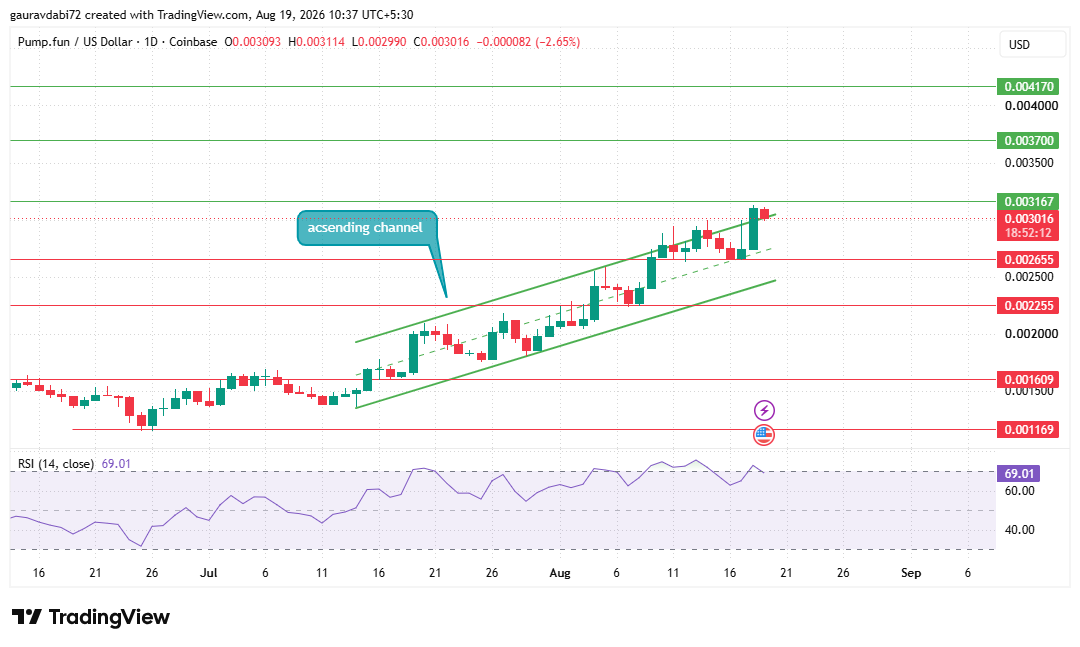Screen dimensions: 1080x647
Task: Select the 0.003167 green price label
Action: tap(1028, 202)
